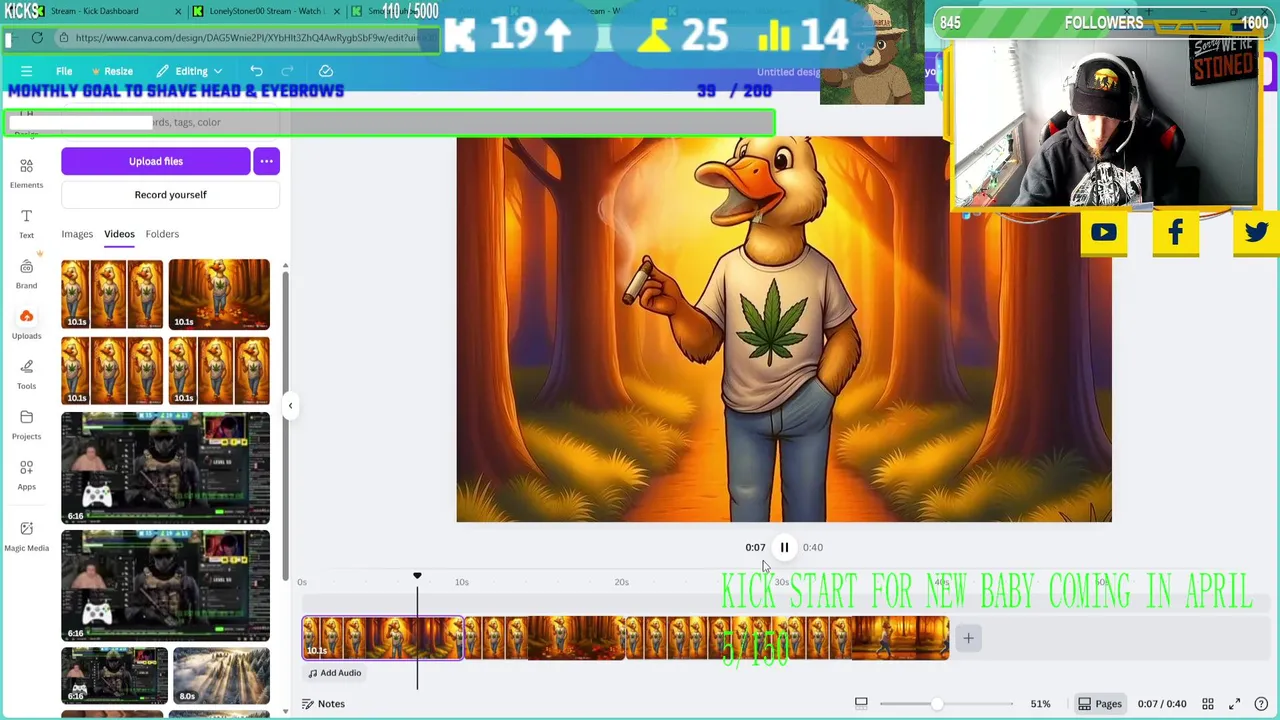This screenshot has height=720, width=1280.
Task: Click the Facebook icon on stream overlay
Action: [x=1175, y=233]
